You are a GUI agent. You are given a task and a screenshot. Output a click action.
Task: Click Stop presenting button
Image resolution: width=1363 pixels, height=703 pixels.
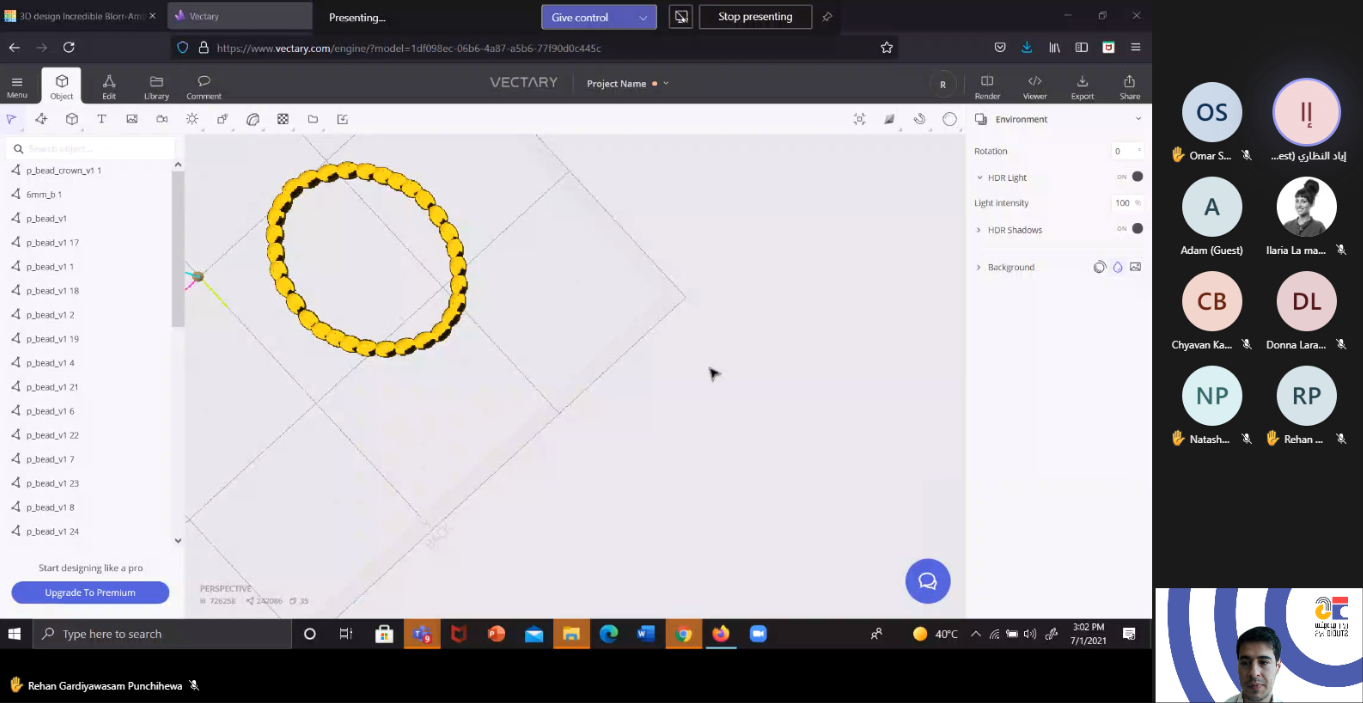(x=755, y=17)
